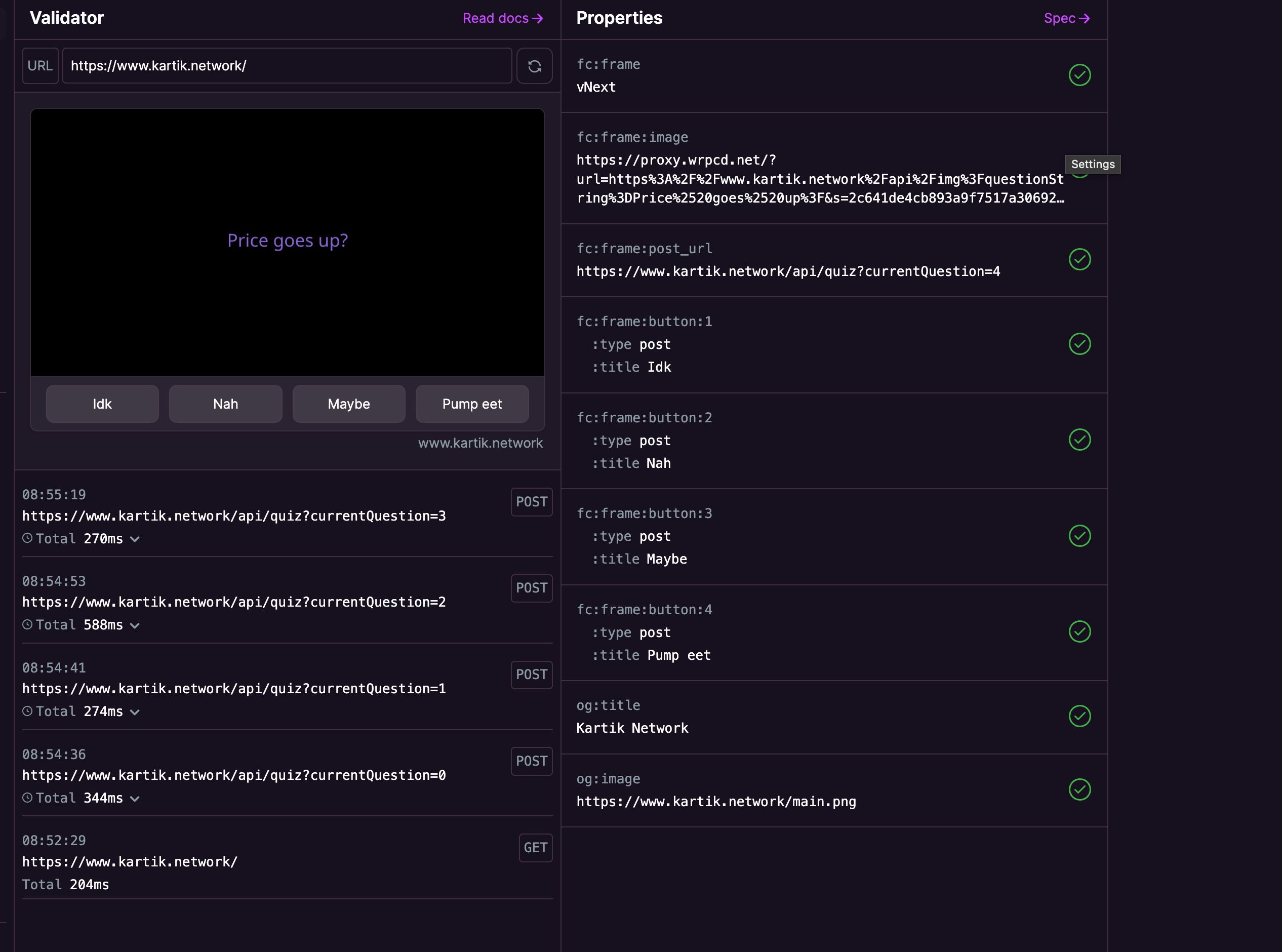
Task: Click the Validator panel heading
Action: [67, 18]
